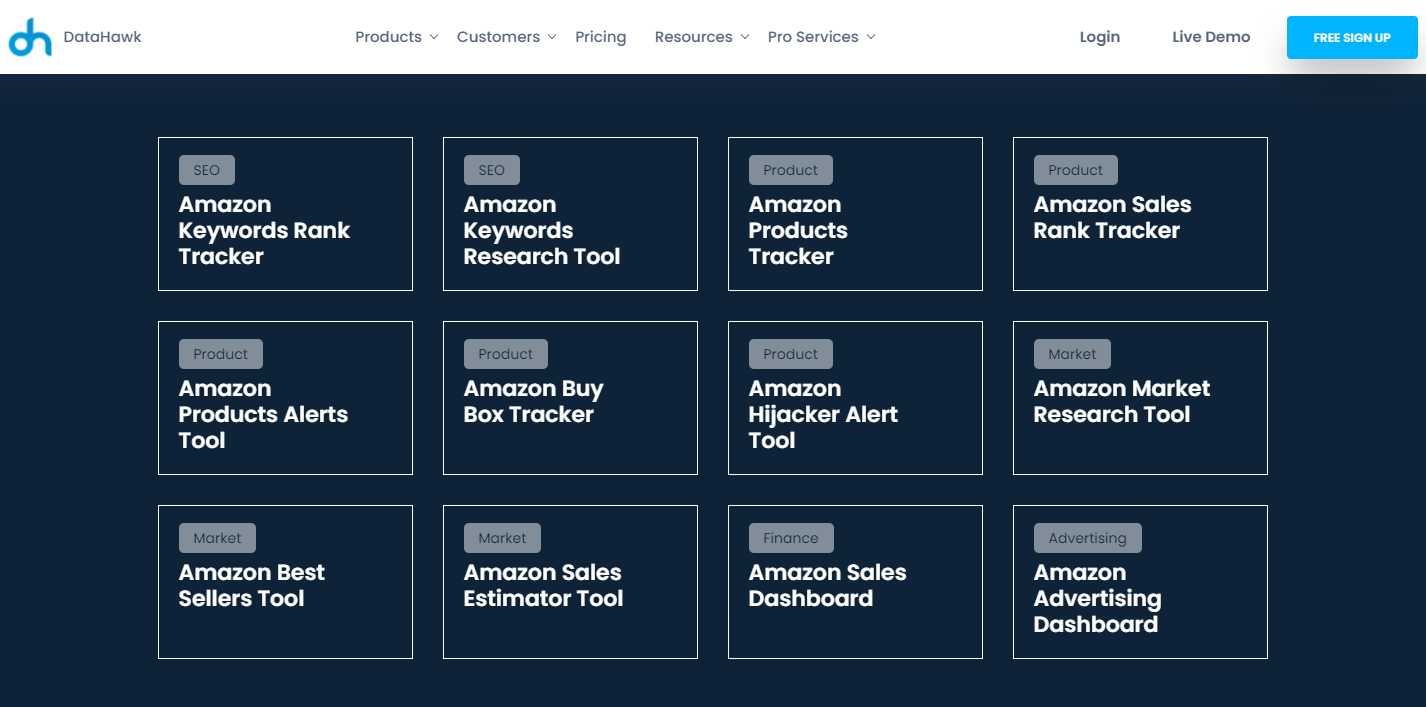Click the Login link

coord(1099,37)
